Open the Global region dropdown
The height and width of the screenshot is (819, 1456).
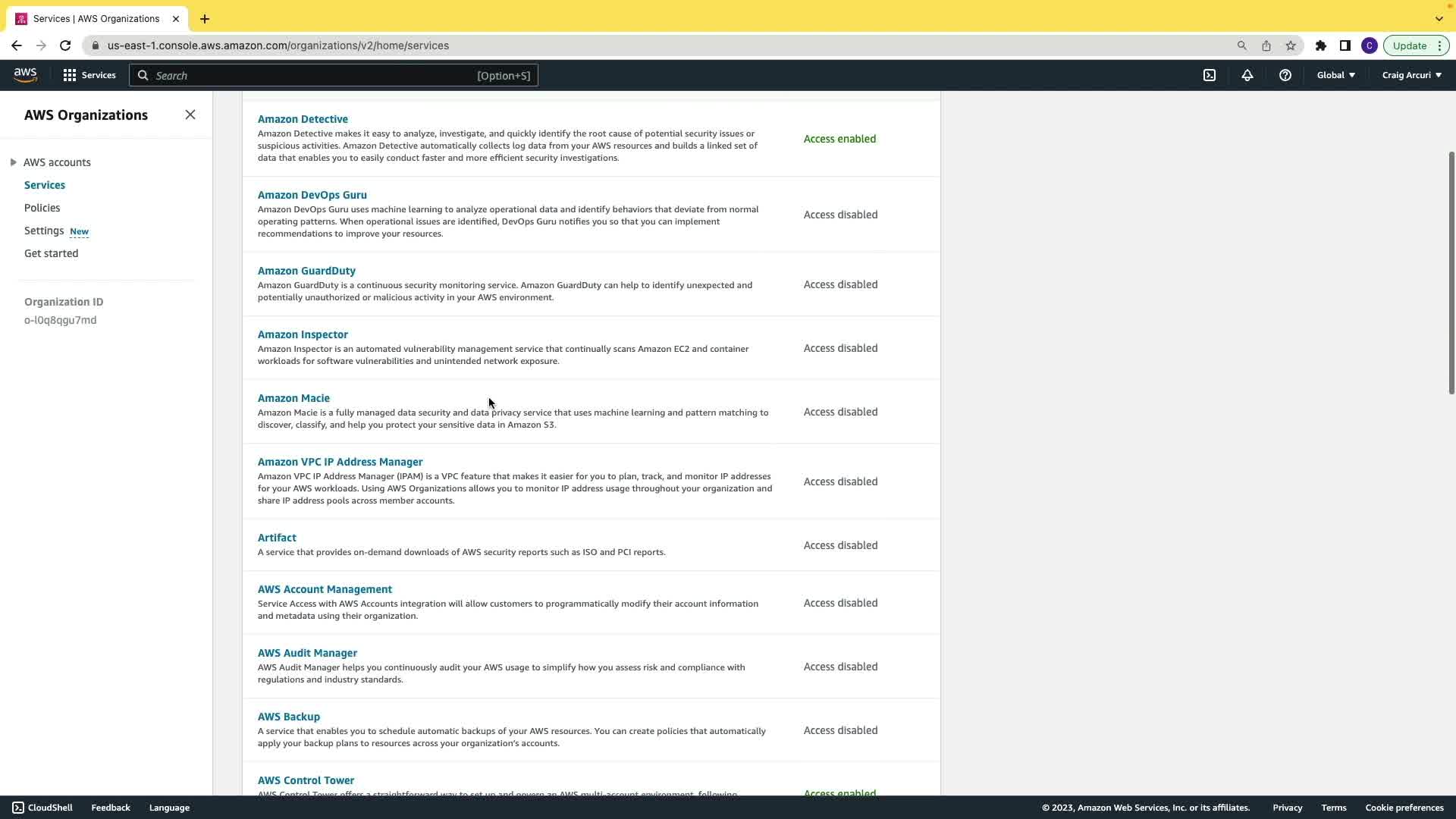[1335, 75]
